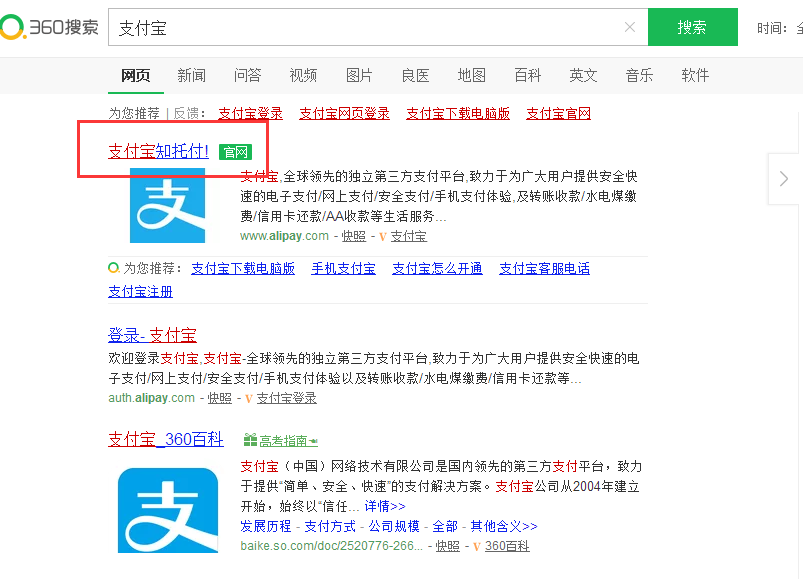This screenshot has width=803, height=579.
Task: Click the V verified icon beside www.alipay.com
Action: click(383, 237)
